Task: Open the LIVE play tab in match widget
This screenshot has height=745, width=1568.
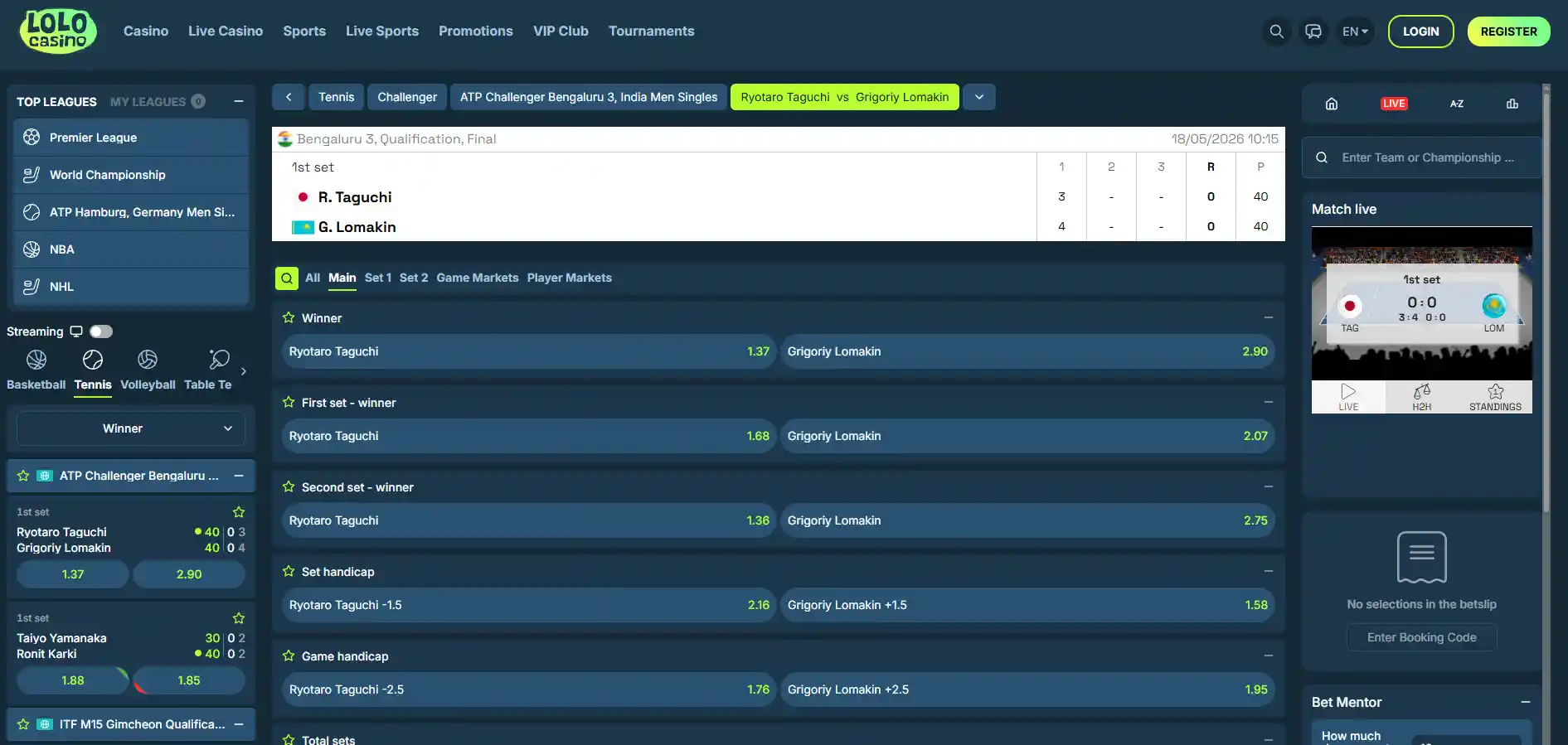Action: click(x=1348, y=397)
